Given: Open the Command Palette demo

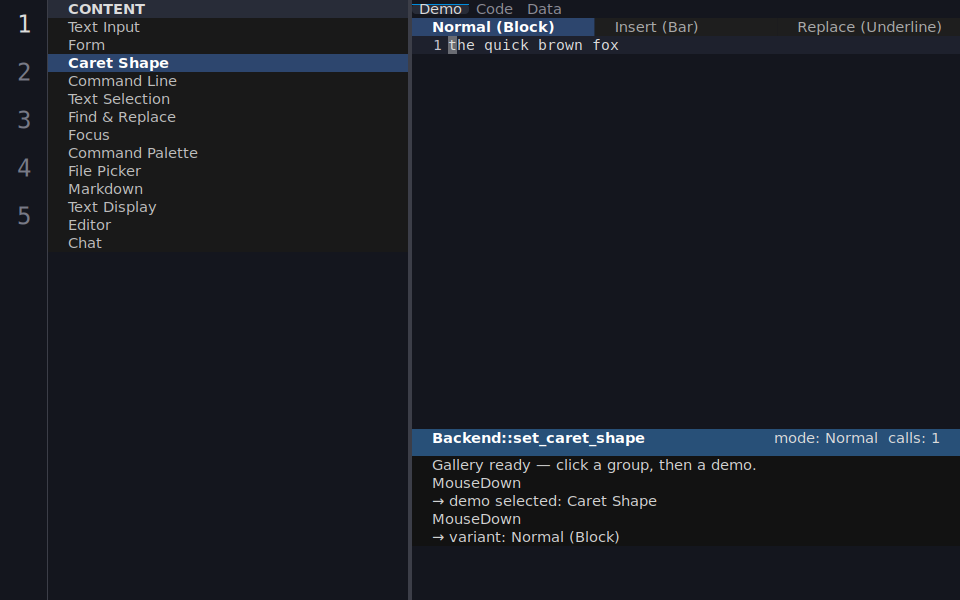Looking at the screenshot, I should (228, 153).
